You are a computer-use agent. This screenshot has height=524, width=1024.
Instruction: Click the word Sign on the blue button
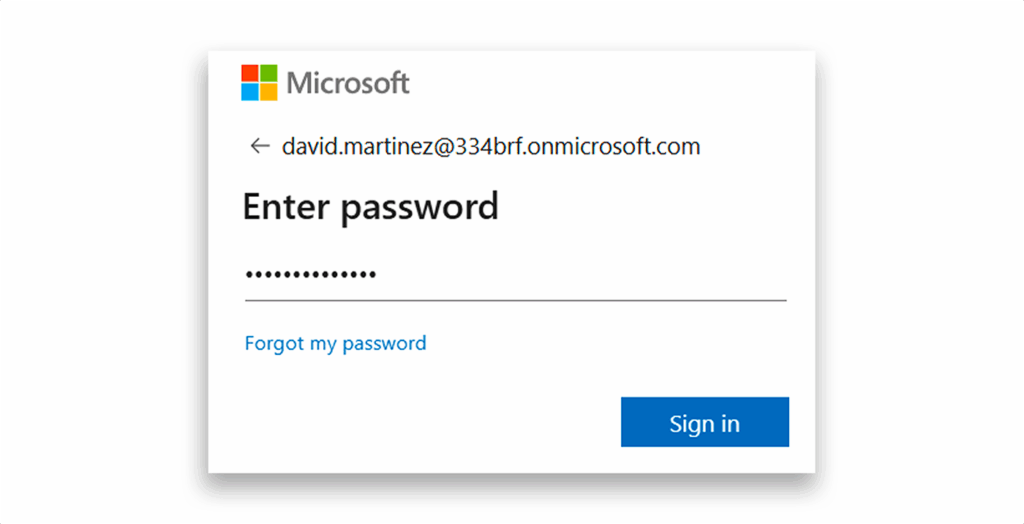(690, 423)
